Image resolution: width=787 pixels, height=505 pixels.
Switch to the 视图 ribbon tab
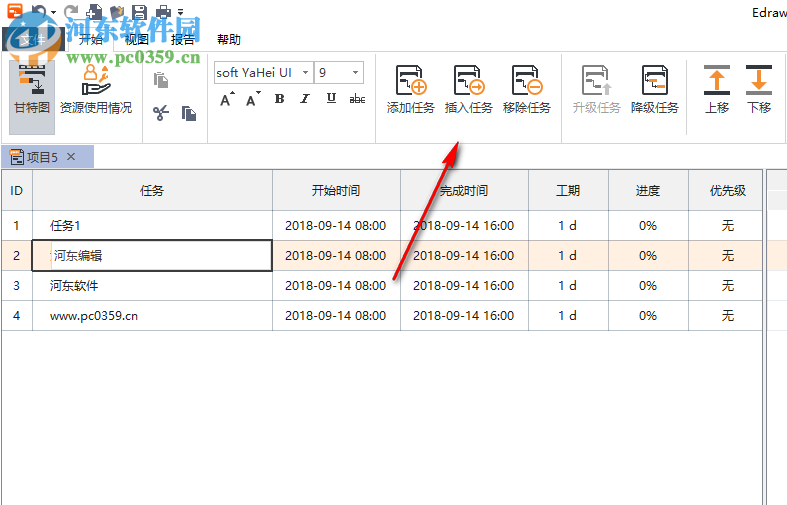pos(137,39)
